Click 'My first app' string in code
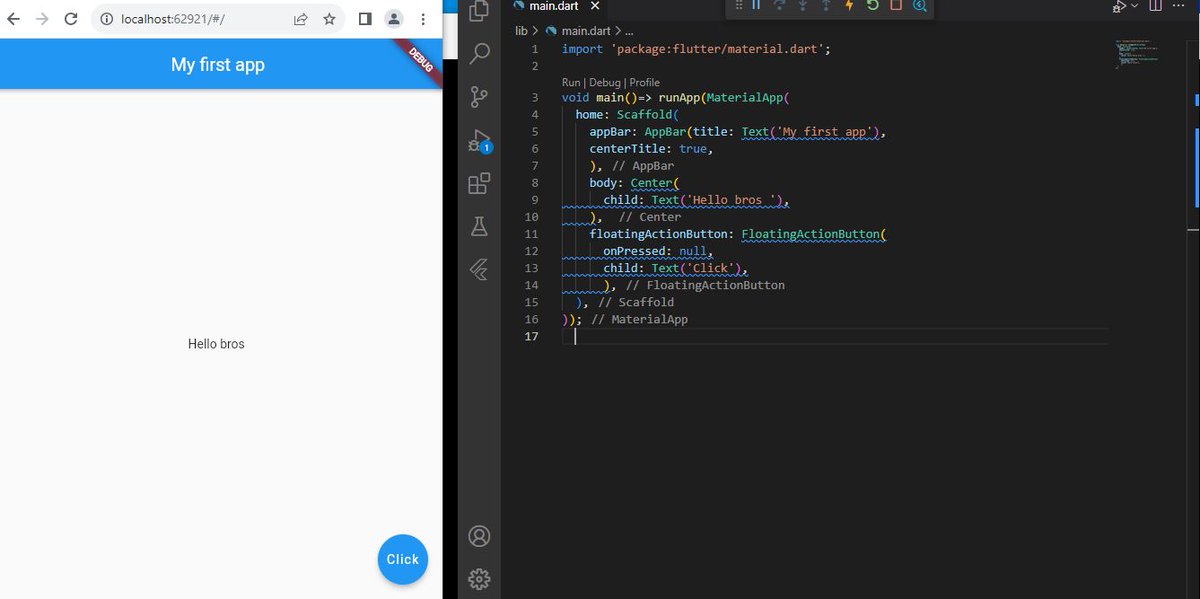Image resolution: width=1200 pixels, height=599 pixels. pyautogui.click(x=826, y=132)
